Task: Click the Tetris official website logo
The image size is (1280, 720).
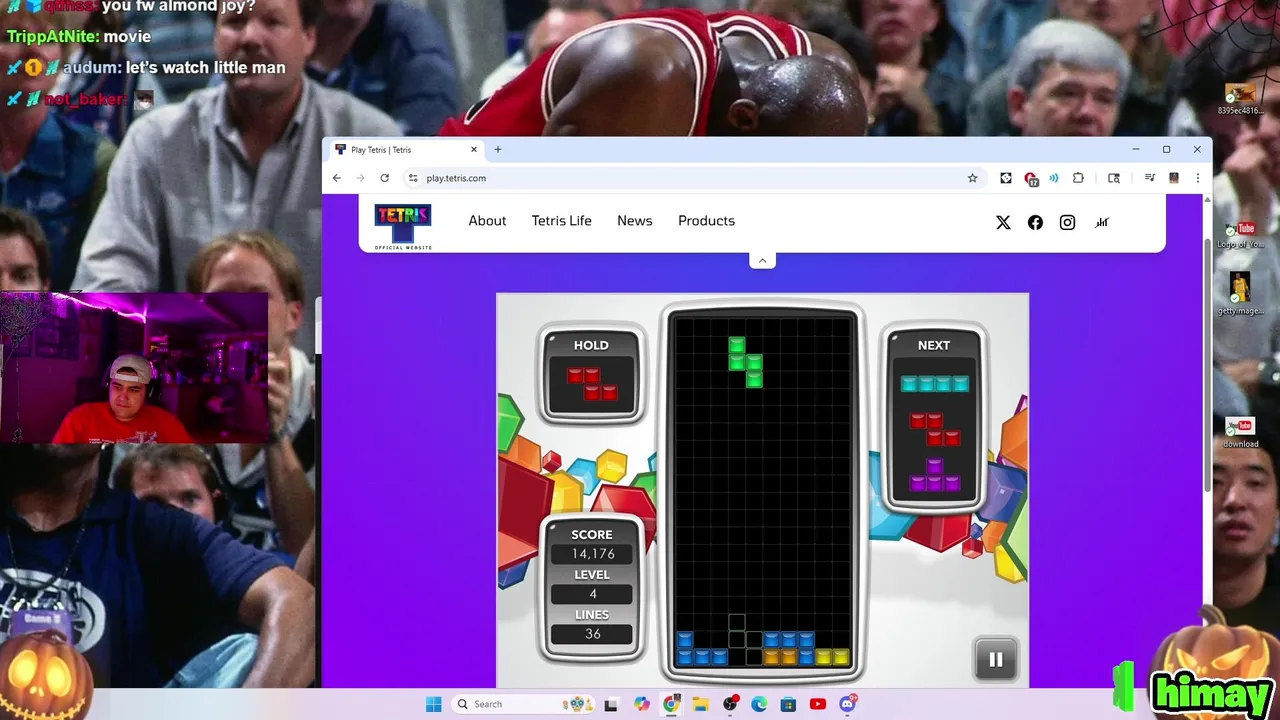Action: [403, 226]
